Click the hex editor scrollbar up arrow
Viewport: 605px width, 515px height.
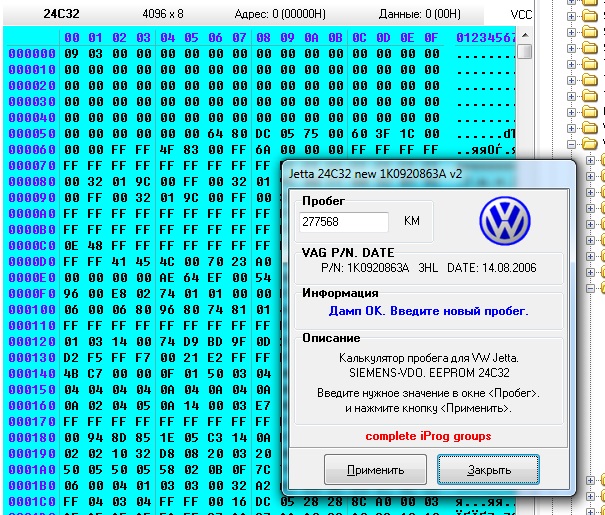(x=525, y=35)
